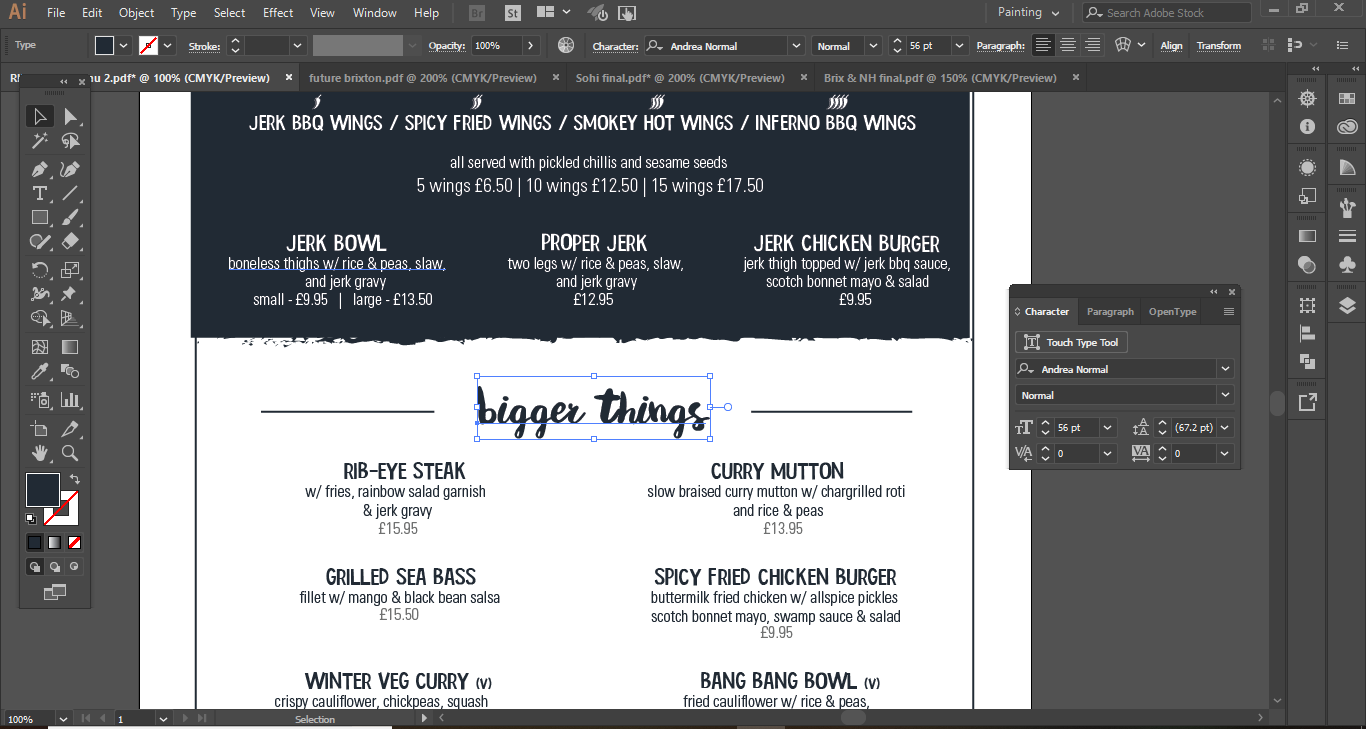Switch to future brixton.pdf document tab
Screen dimensions: 1366x729
click(423, 77)
